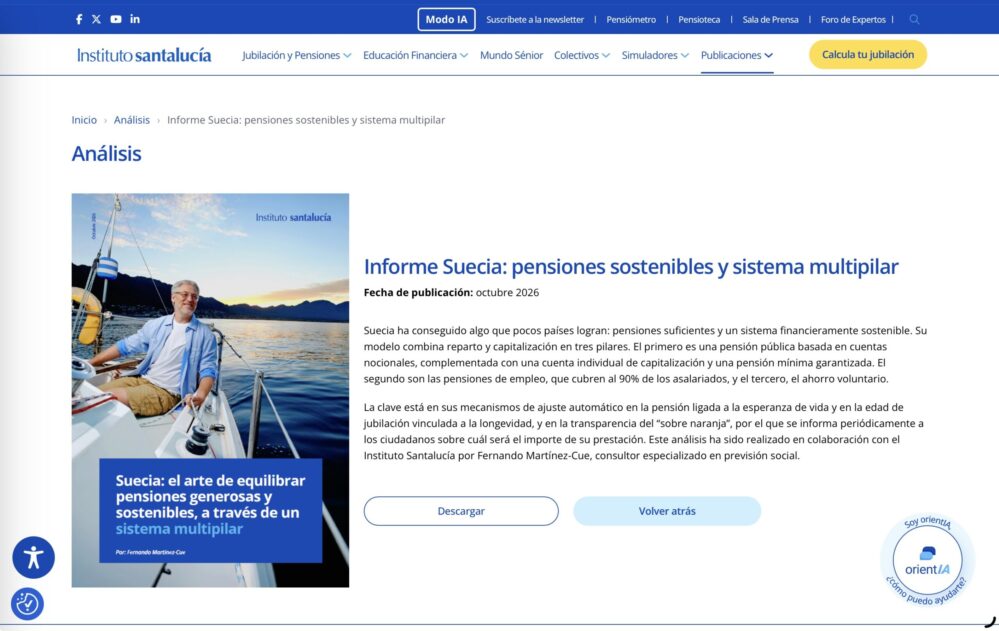Expand the Jubilación y Pensiones menu
The image size is (999, 631).
coord(296,55)
